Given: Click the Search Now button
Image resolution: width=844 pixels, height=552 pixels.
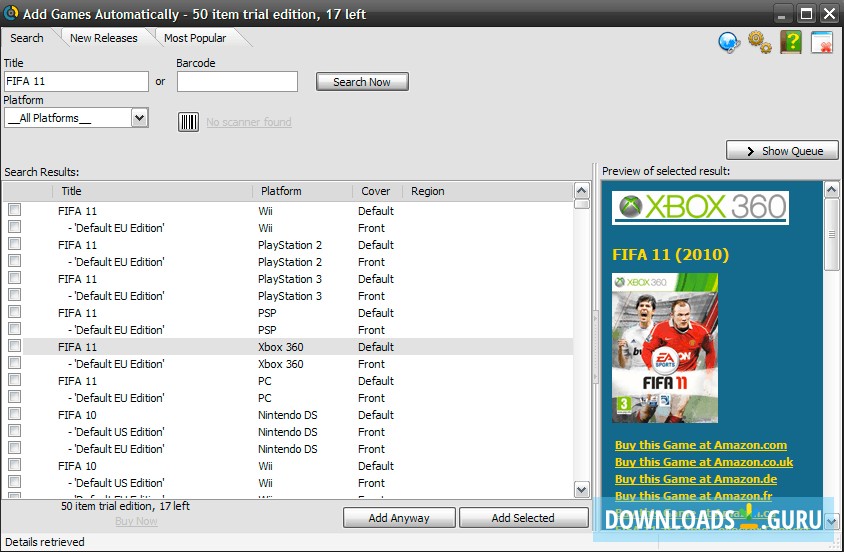Looking at the screenshot, I should click(362, 82).
